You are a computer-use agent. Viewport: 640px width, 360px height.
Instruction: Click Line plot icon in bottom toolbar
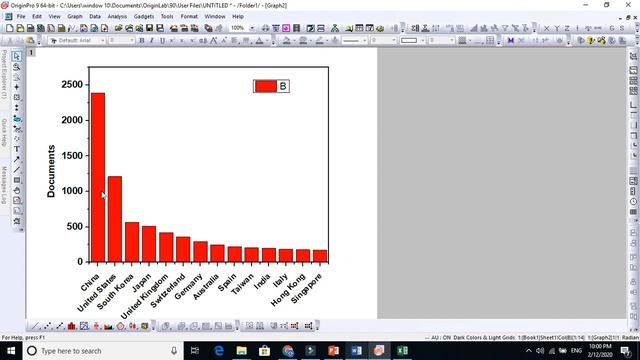[36, 326]
